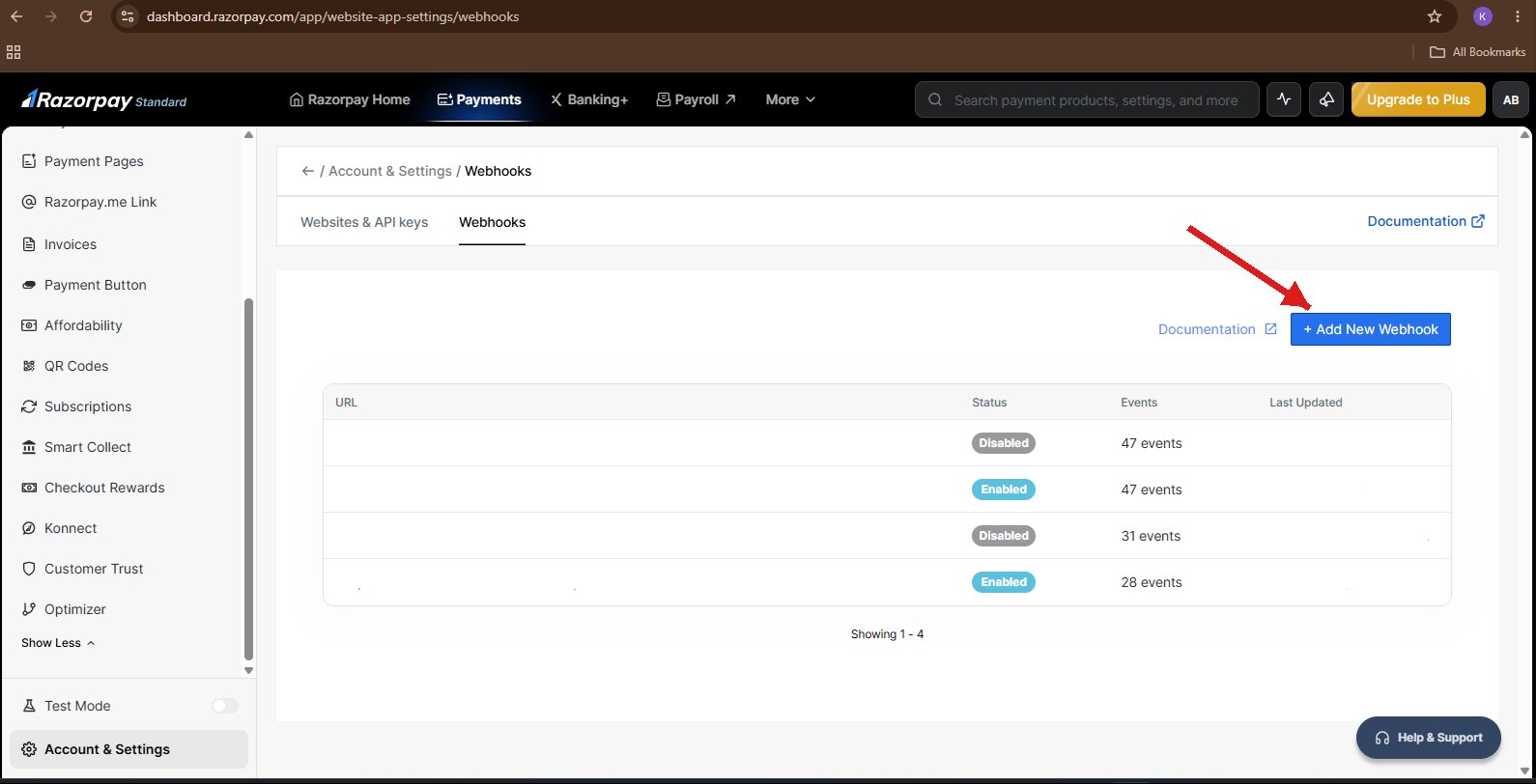Open Banking+ in top navigation

coord(589,99)
